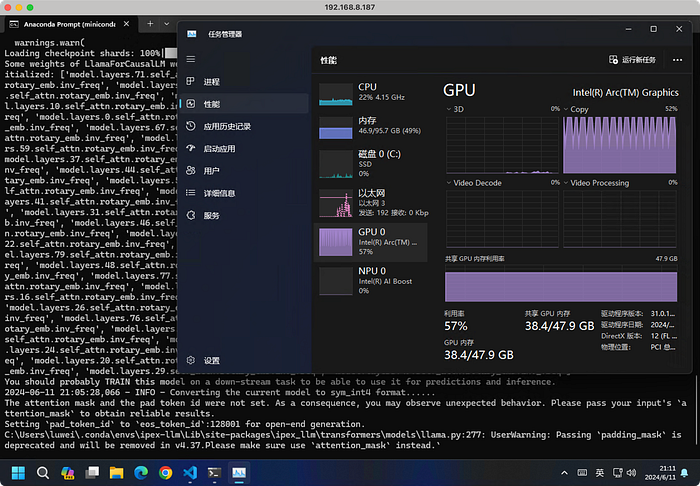
Task: Click the touch keyboard tray icon
Action: tap(582, 473)
